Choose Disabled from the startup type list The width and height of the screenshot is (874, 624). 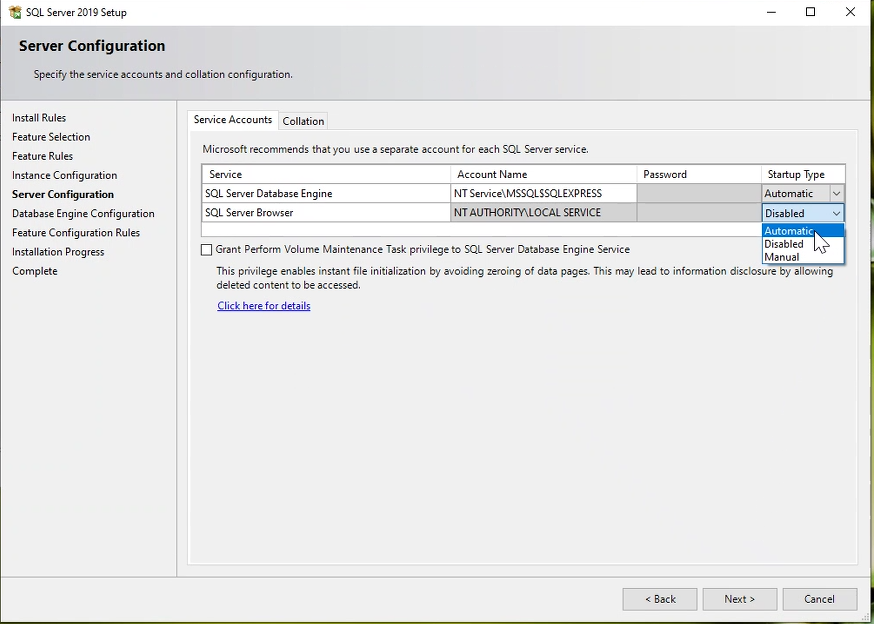point(803,244)
